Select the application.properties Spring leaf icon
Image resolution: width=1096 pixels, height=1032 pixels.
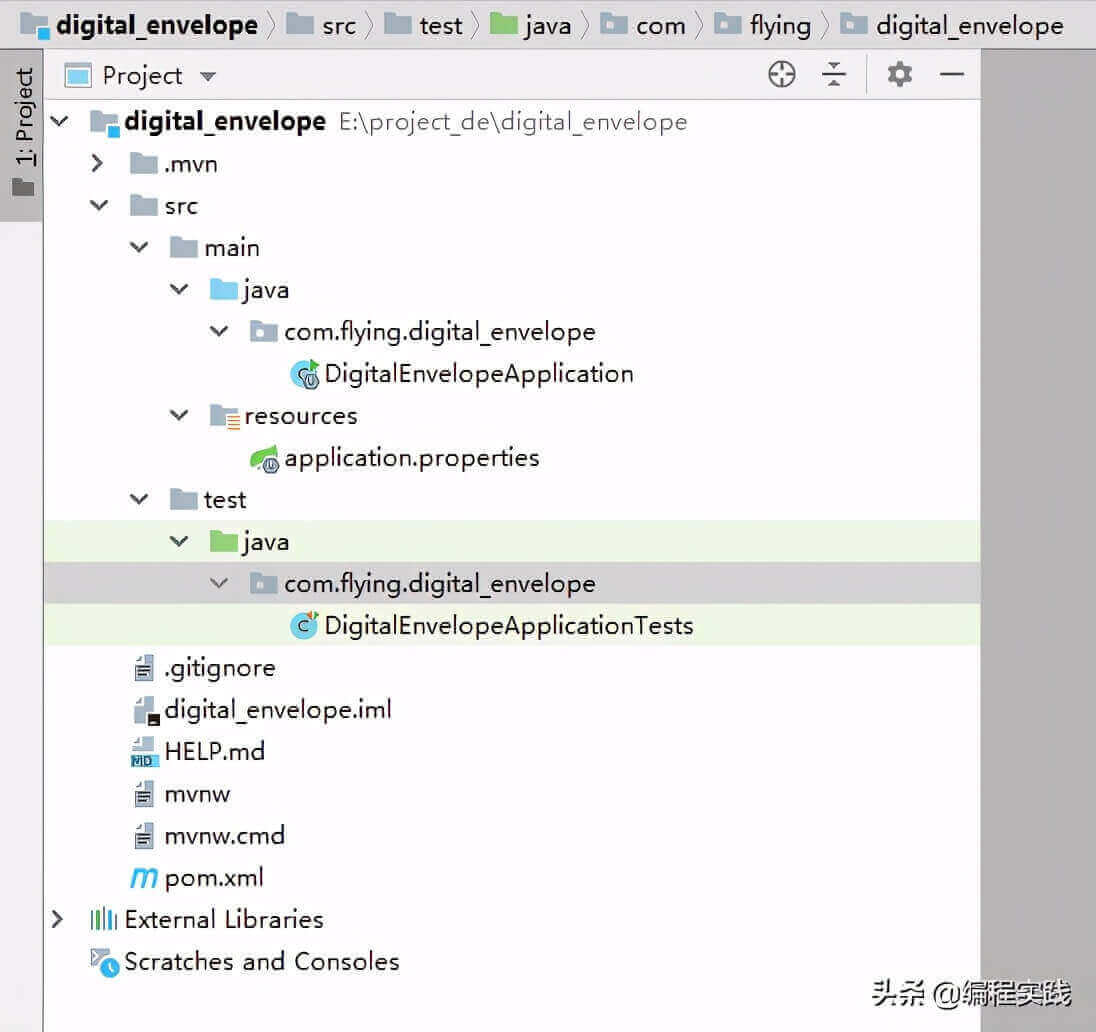point(264,459)
